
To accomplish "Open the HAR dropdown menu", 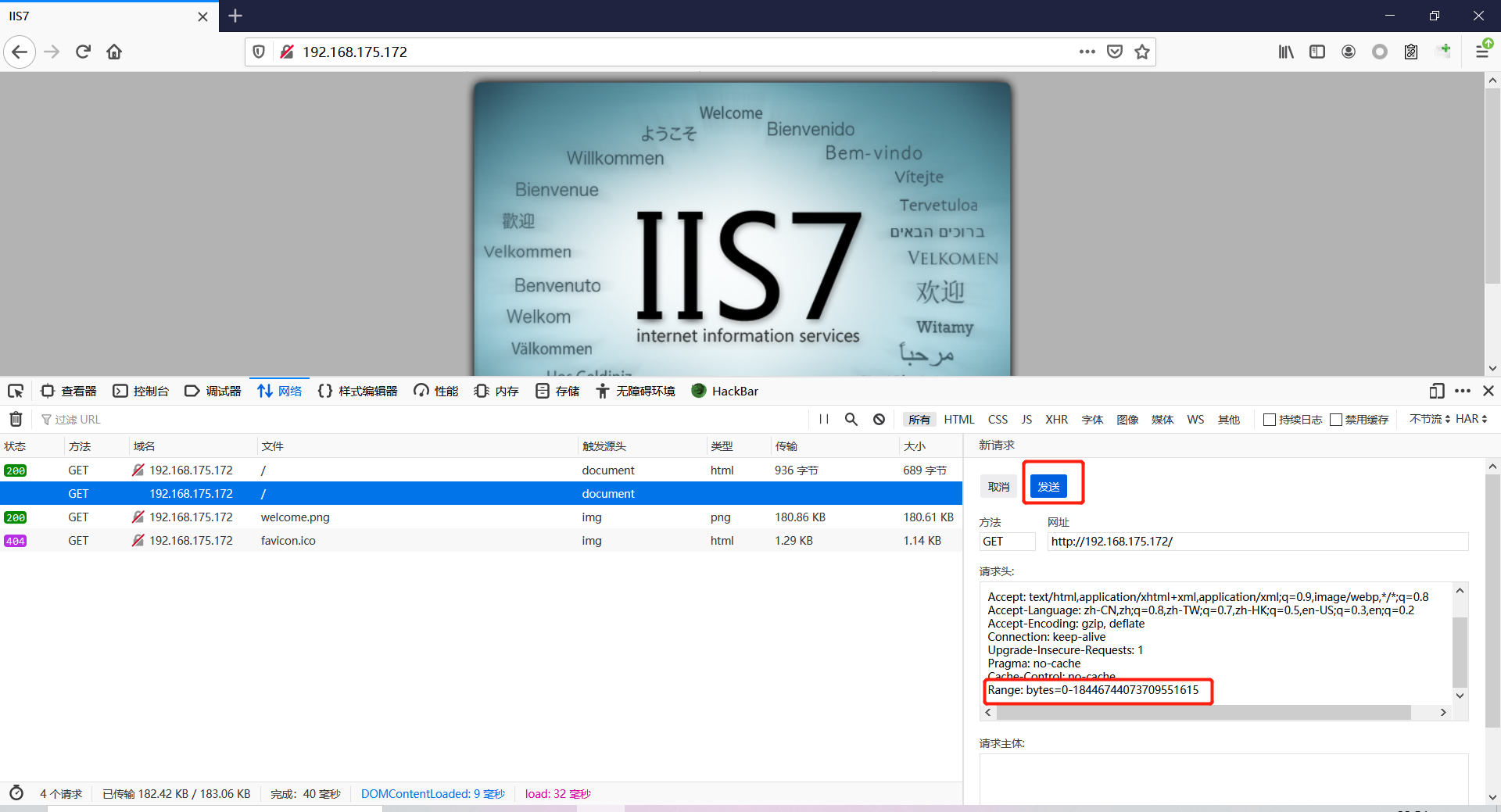I will pyautogui.click(x=1471, y=420).
